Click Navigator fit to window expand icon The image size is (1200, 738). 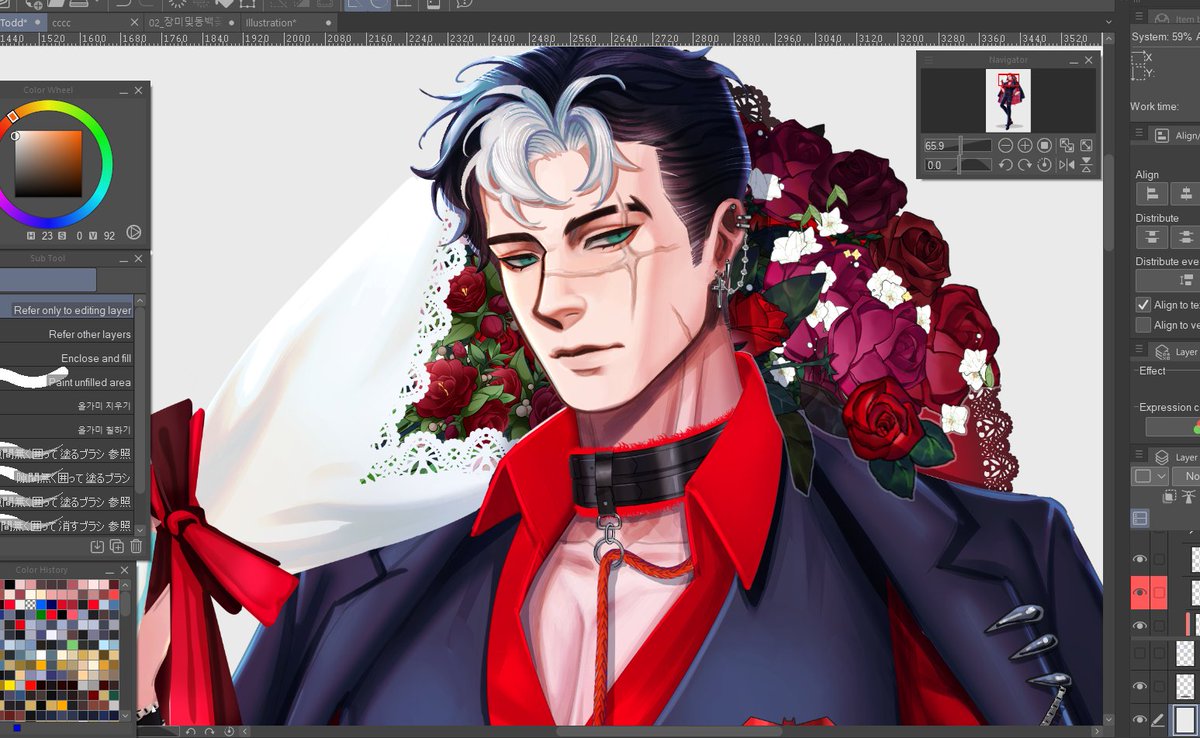tap(1086, 146)
